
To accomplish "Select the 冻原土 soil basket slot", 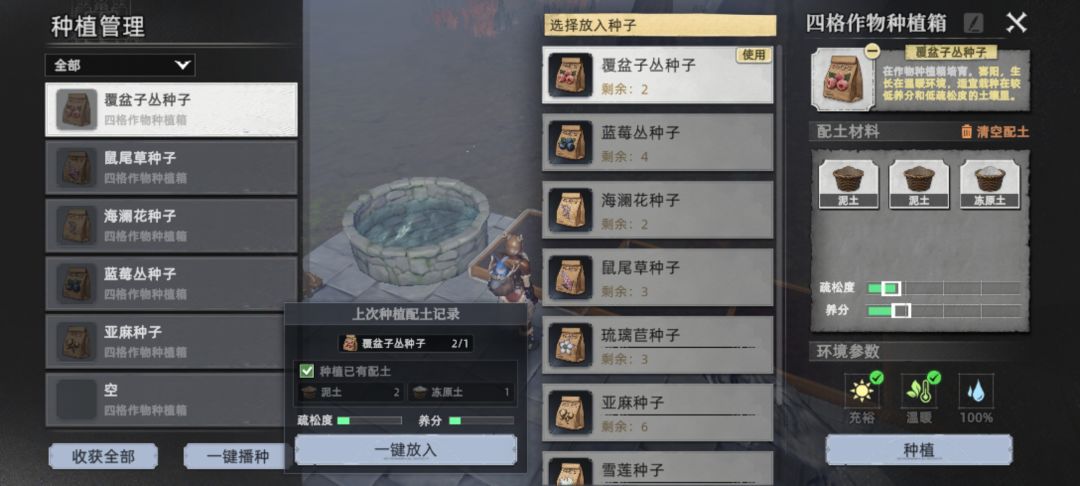I will [x=990, y=184].
